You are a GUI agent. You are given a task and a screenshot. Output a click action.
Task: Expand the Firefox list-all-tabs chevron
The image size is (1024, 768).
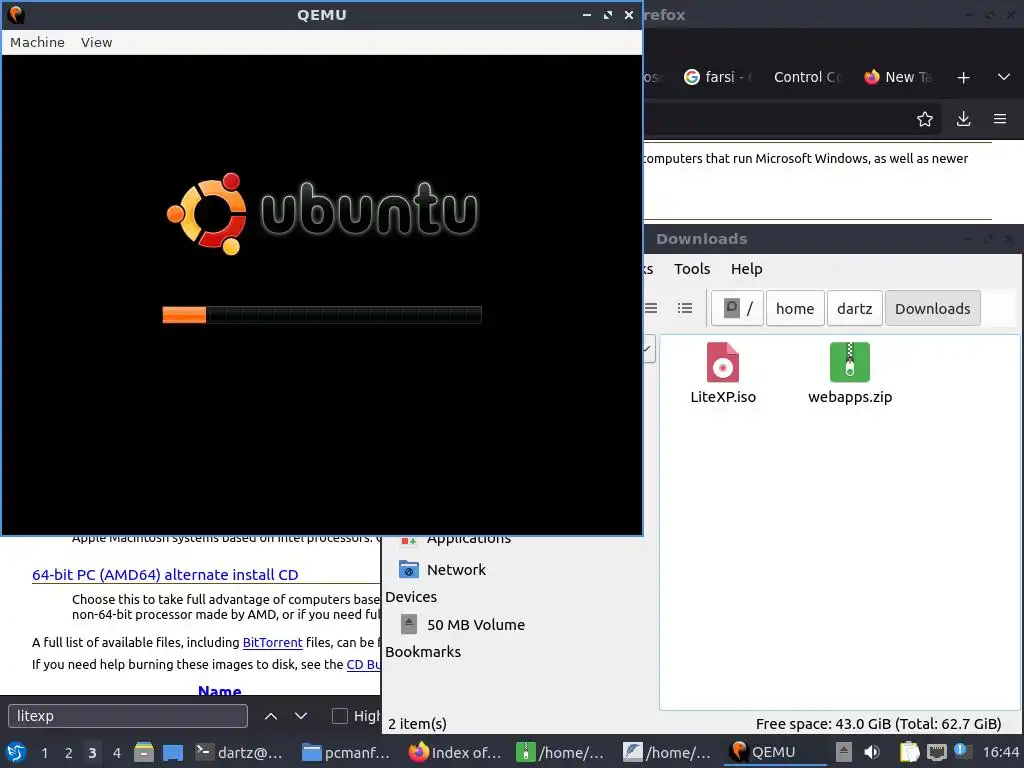tap(1004, 77)
